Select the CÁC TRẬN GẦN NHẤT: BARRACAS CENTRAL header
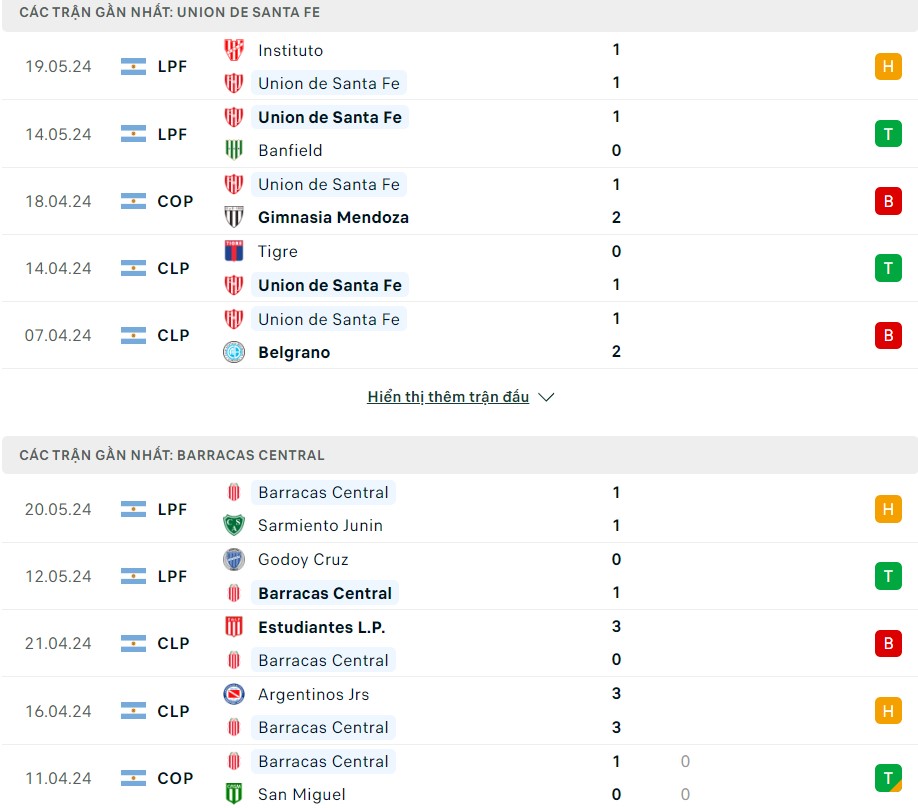918x808 pixels. (173, 455)
